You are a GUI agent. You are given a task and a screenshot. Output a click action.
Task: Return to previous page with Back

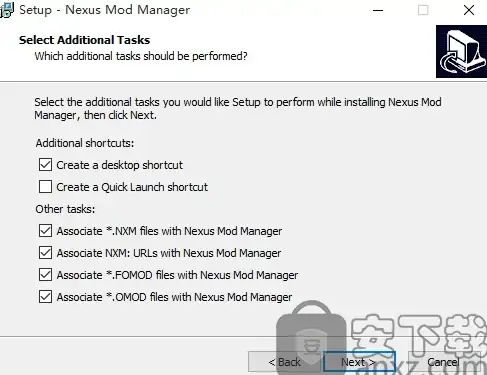point(284,362)
